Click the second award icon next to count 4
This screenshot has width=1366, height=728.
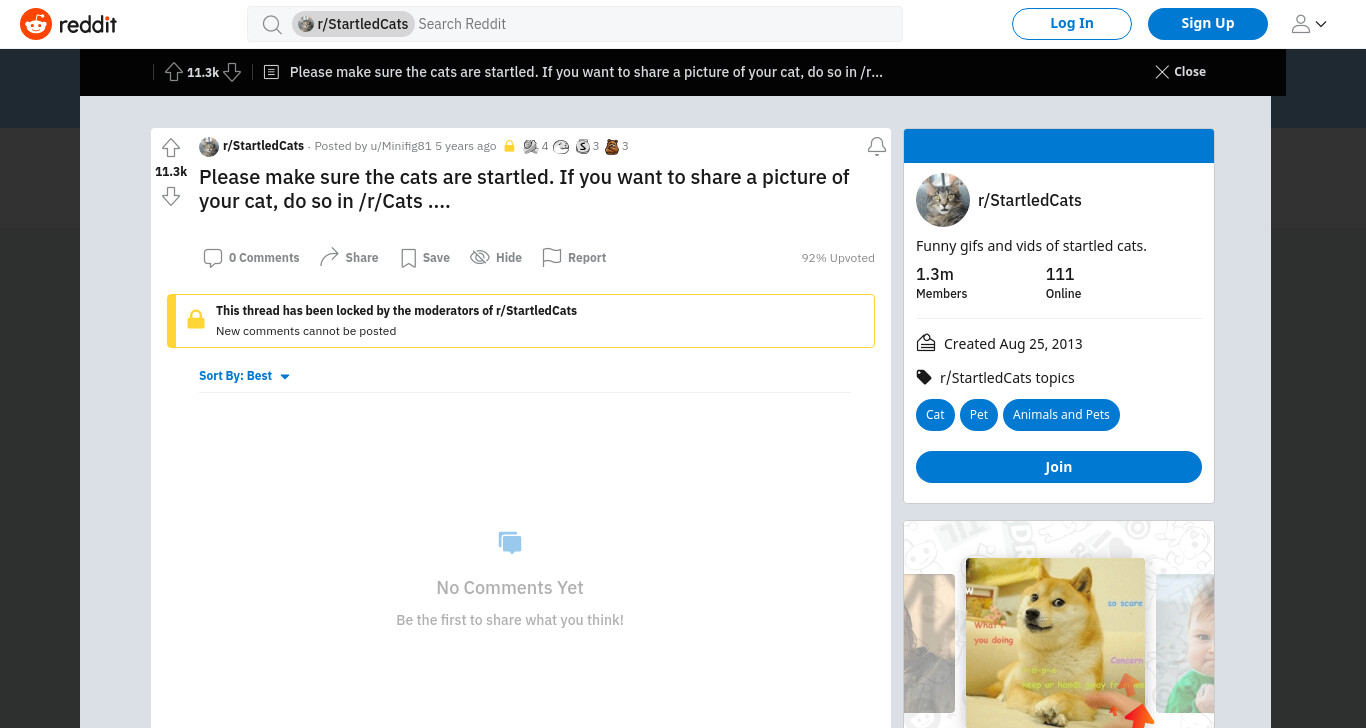tap(561, 146)
